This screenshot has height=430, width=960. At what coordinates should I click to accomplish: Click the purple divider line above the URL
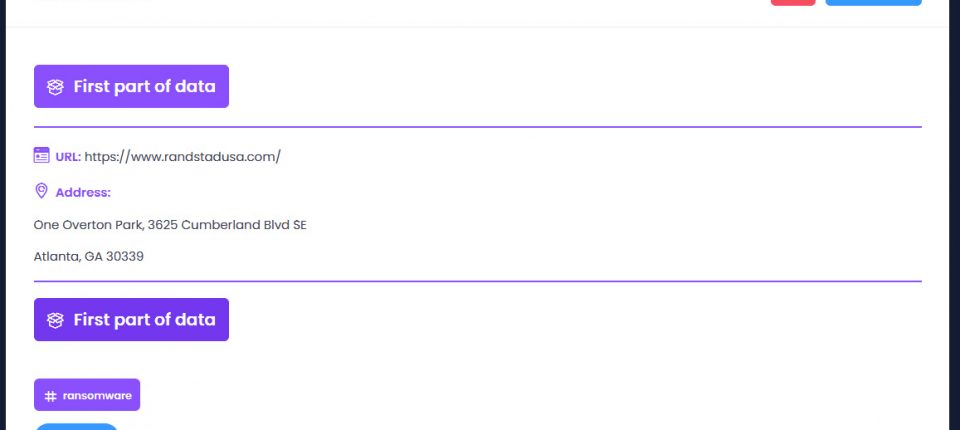(477, 127)
